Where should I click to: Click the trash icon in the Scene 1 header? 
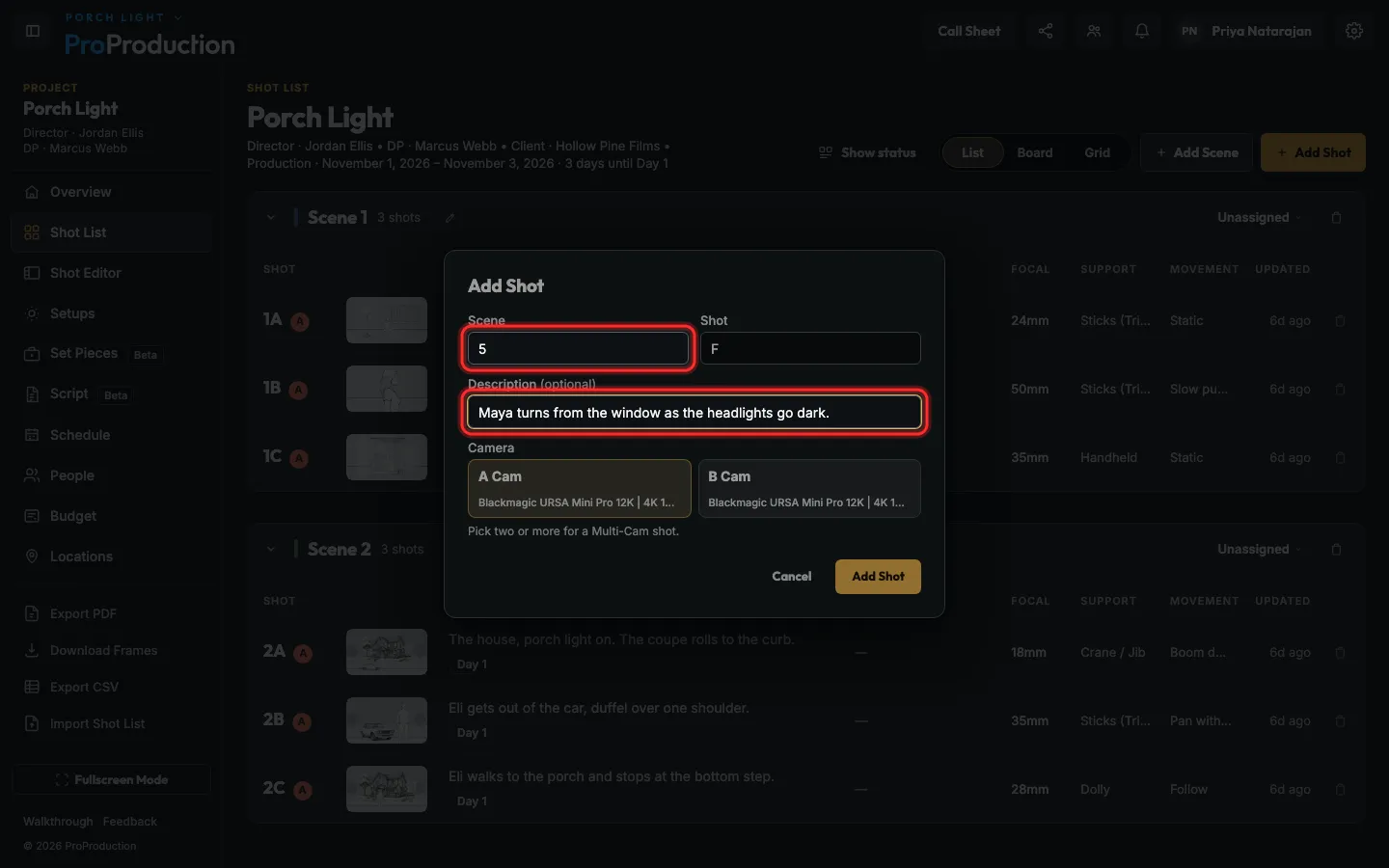[1337, 218]
